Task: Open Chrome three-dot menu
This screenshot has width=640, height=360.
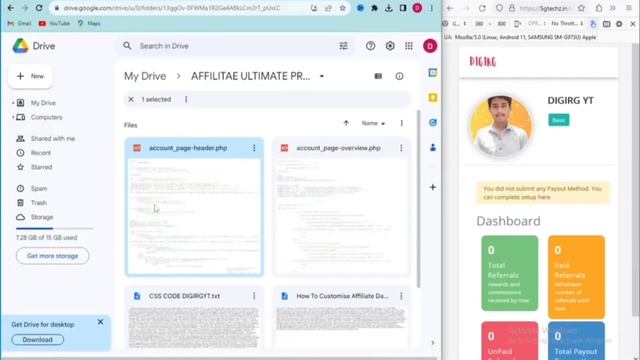Action: click(431, 8)
